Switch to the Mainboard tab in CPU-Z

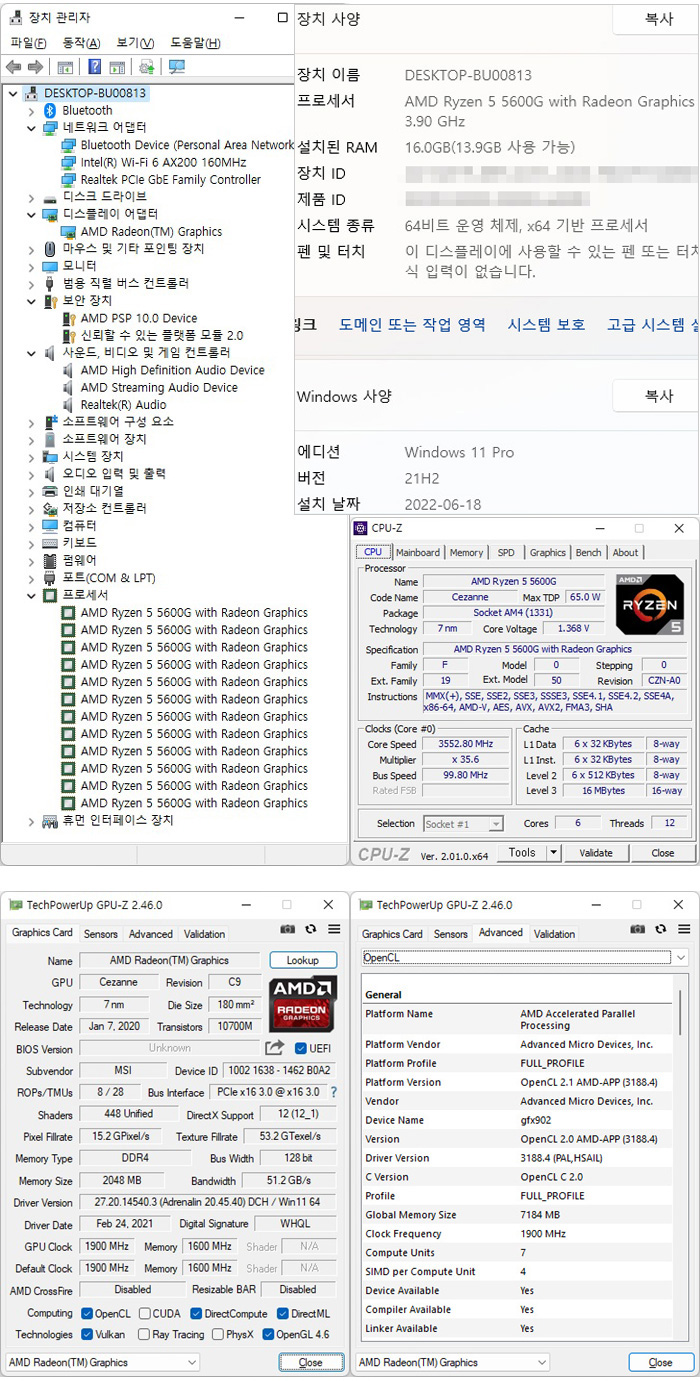(417, 552)
